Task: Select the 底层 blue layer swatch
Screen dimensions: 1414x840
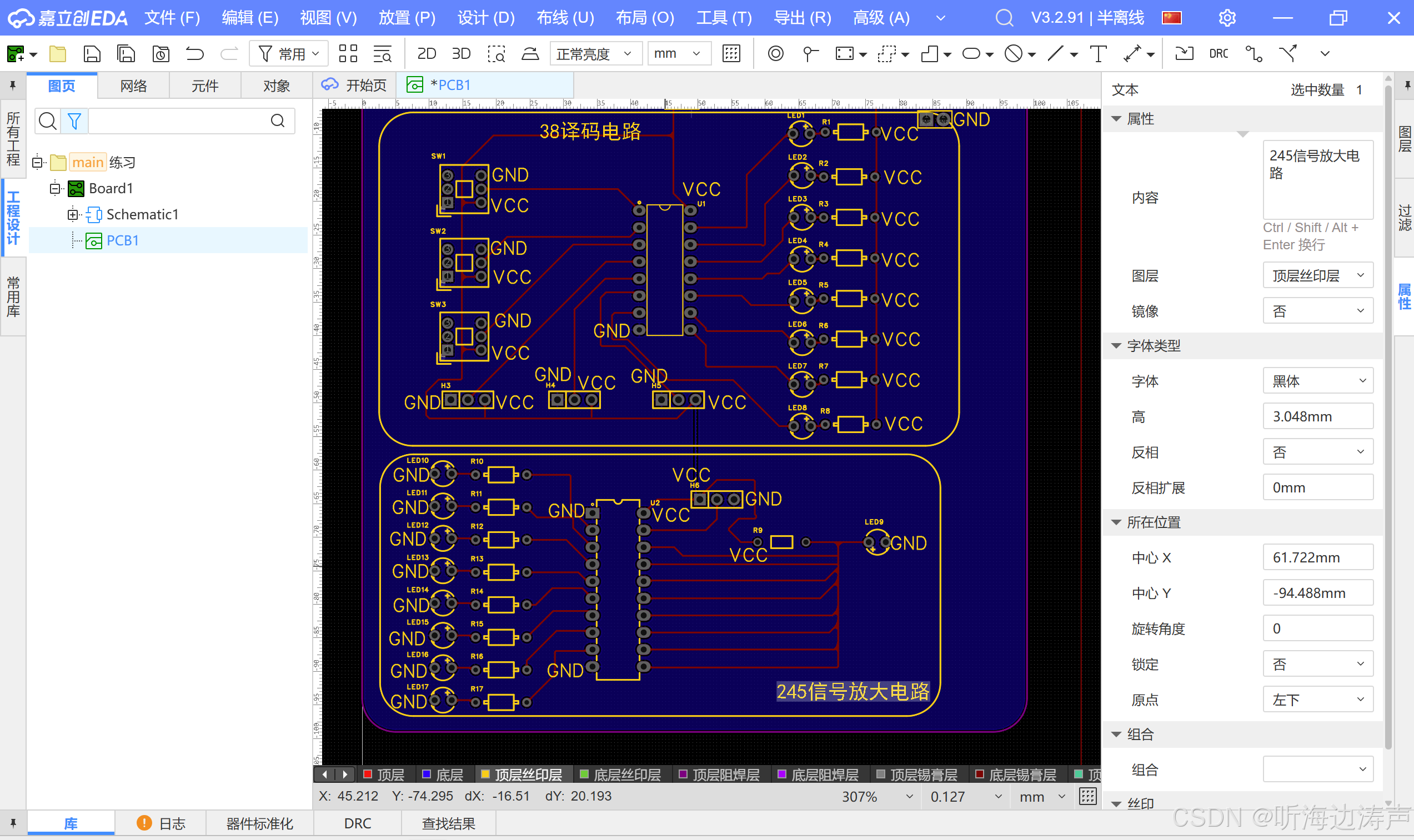Action: tap(426, 774)
